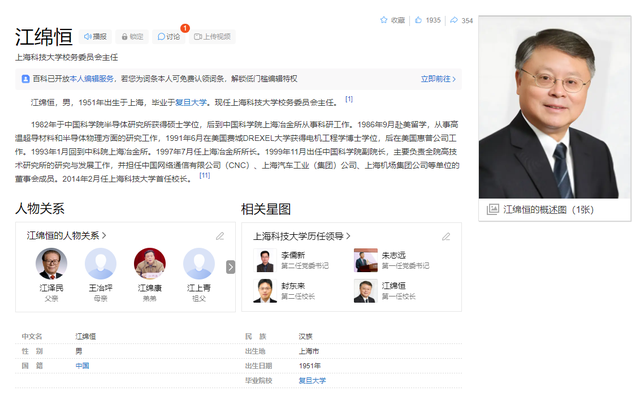Image resolution: width=640 pixels, height=400 pixels.
Task: Click the 中国 nationality link in the info table
Action: pyautogui.click(x=82, y=366)
